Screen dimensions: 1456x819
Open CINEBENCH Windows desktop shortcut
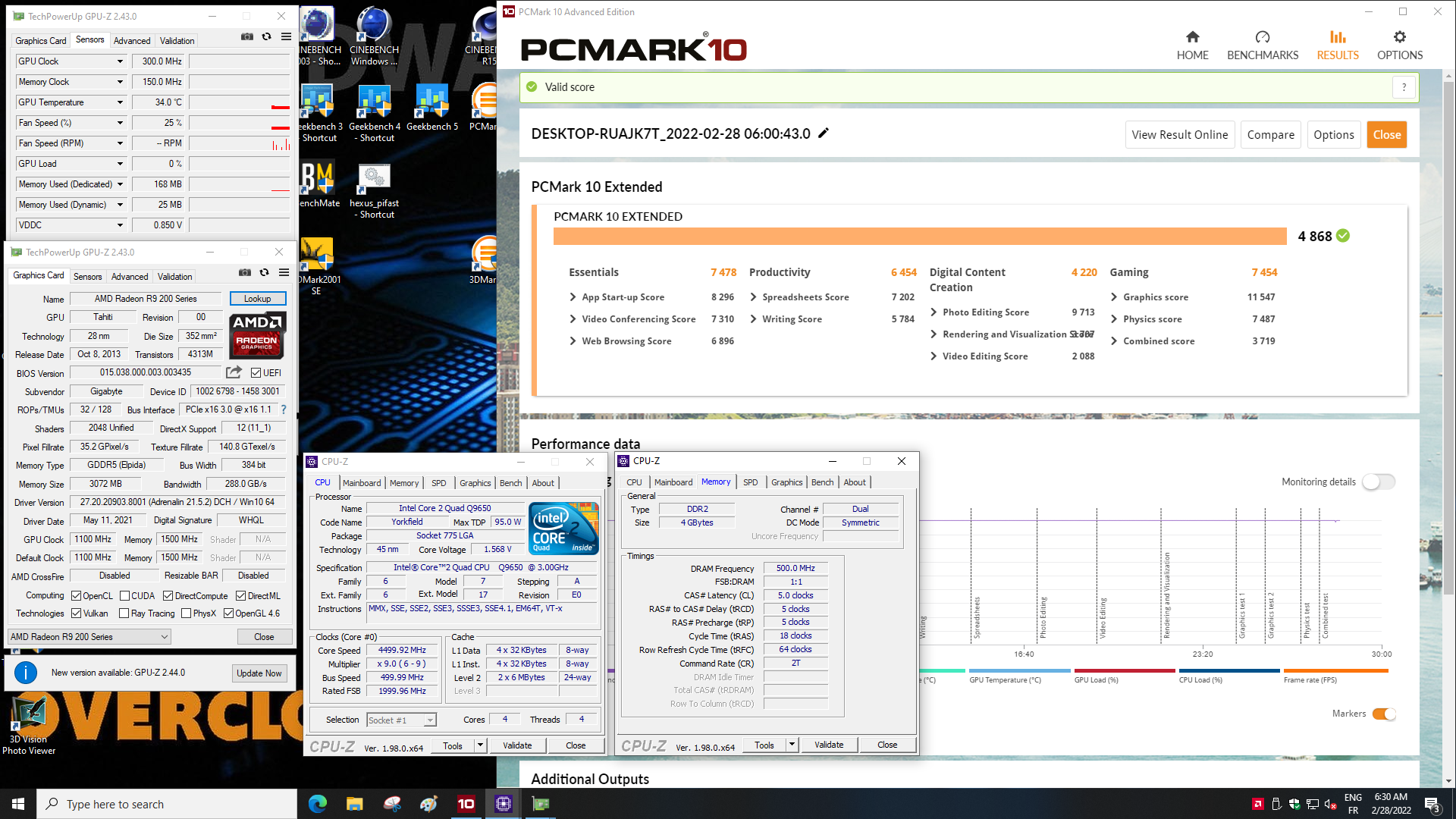374,36
